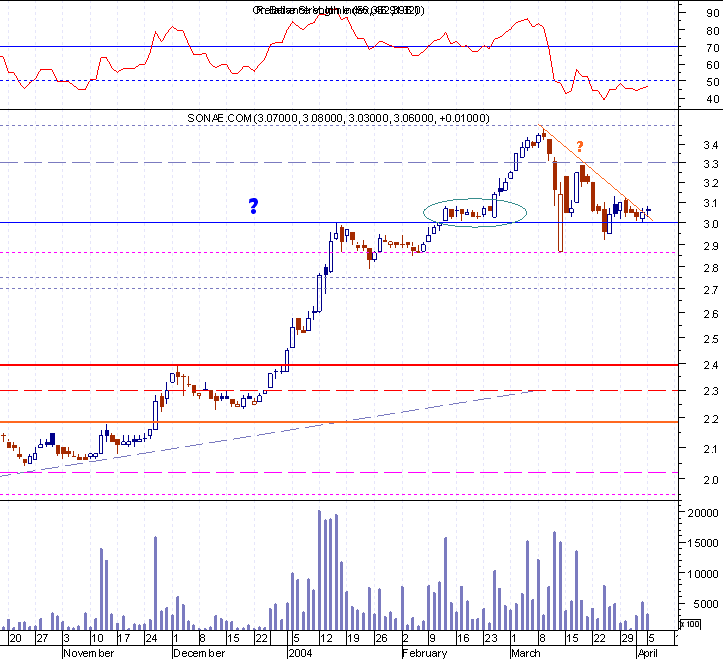
Task: Click the 23 date label
Action: pos(491,639)
